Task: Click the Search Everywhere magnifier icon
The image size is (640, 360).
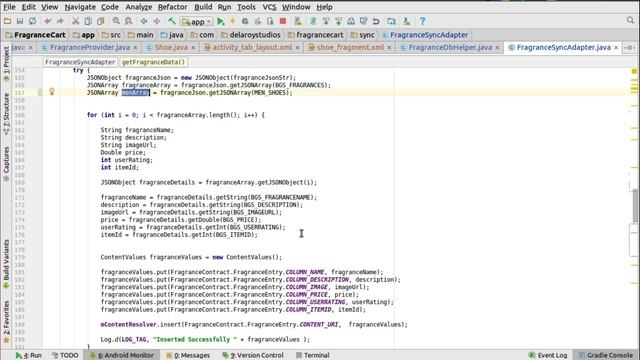Action: 630,20
